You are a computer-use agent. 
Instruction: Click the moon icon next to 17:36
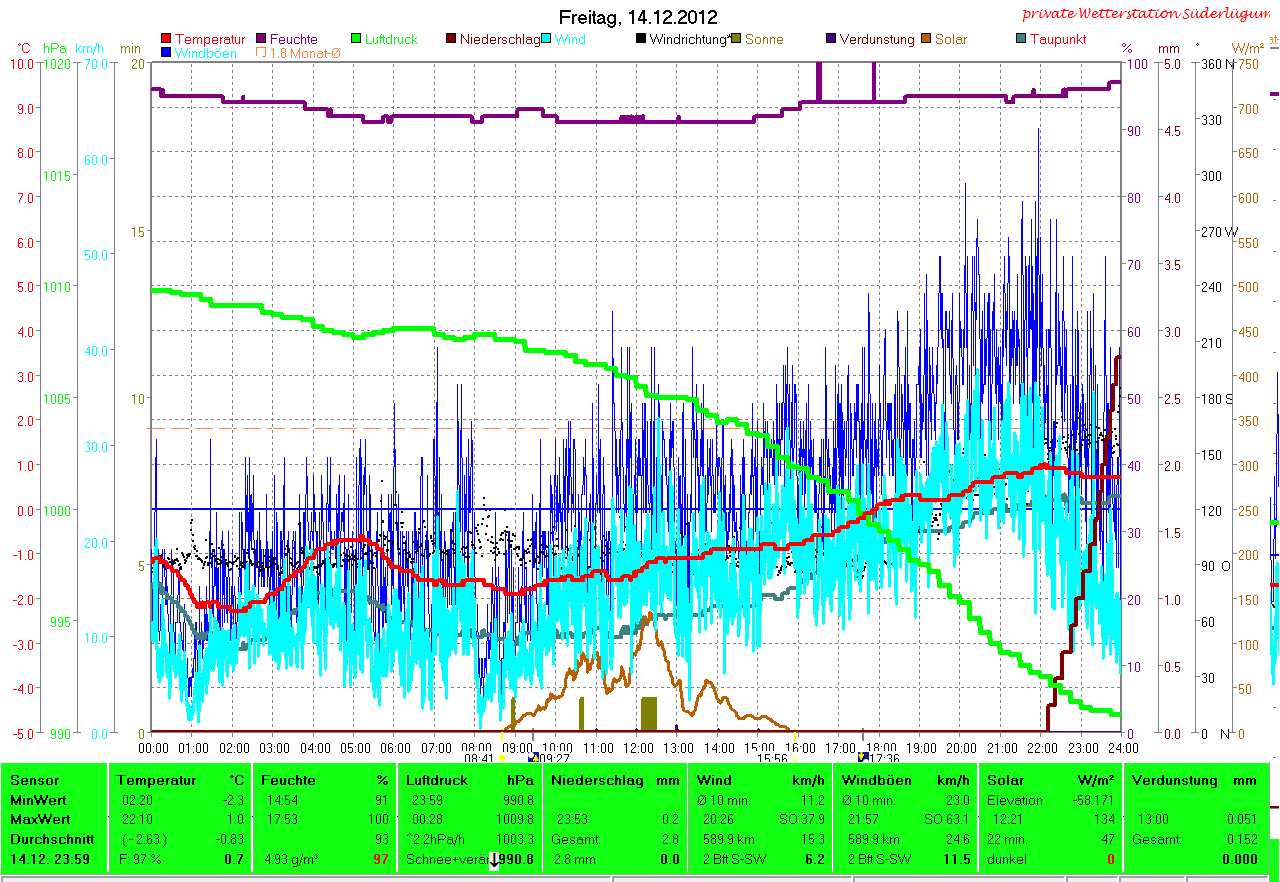[x=863, y=757]
